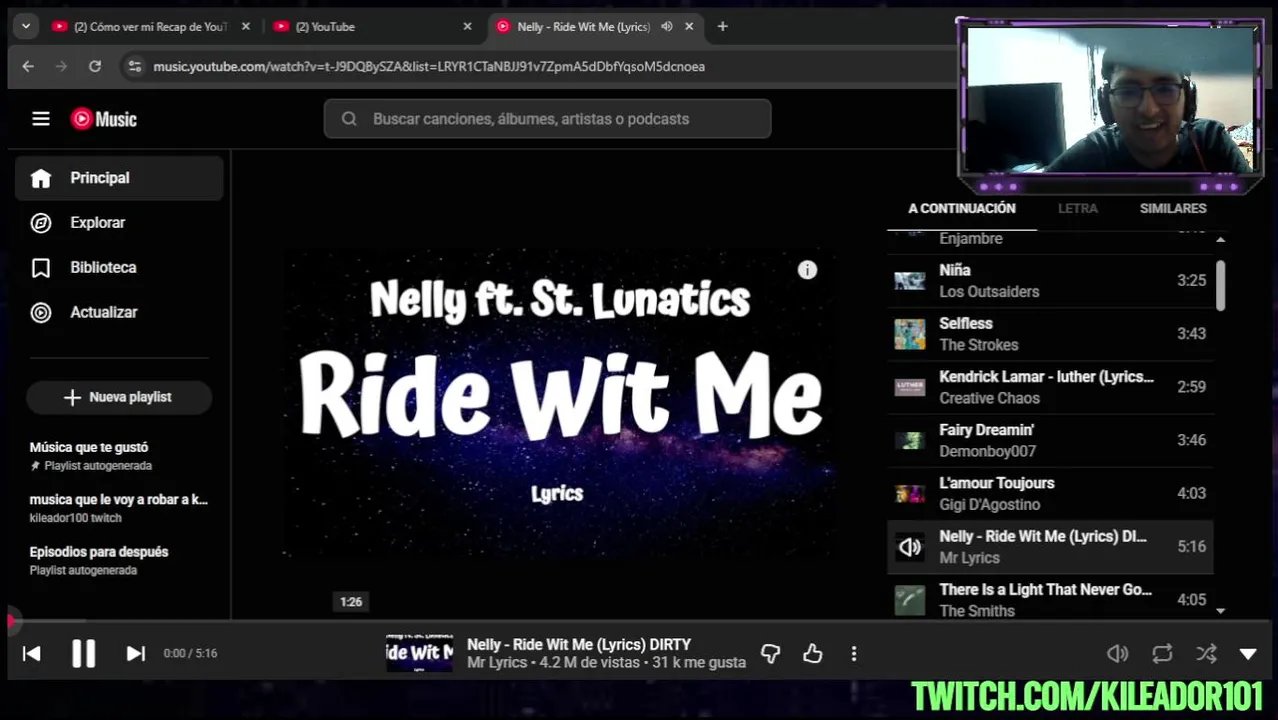Go forward in browser history

click(61, 66)
